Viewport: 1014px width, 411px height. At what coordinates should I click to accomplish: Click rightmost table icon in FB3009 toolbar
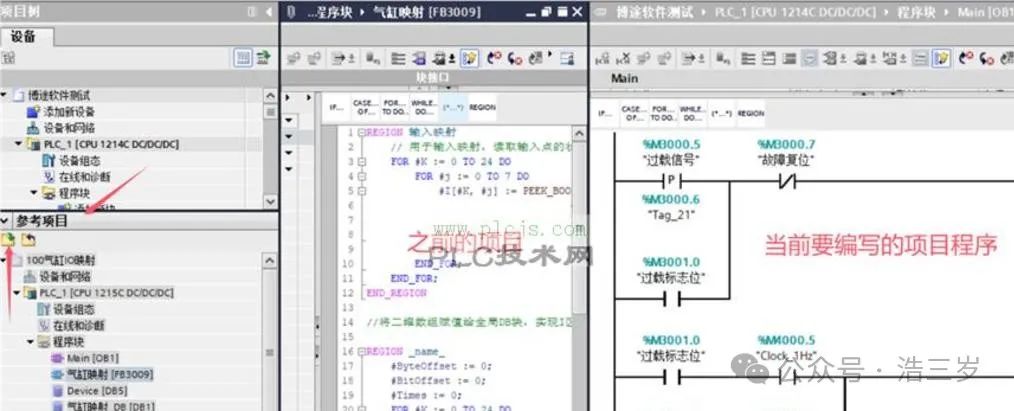567,59
